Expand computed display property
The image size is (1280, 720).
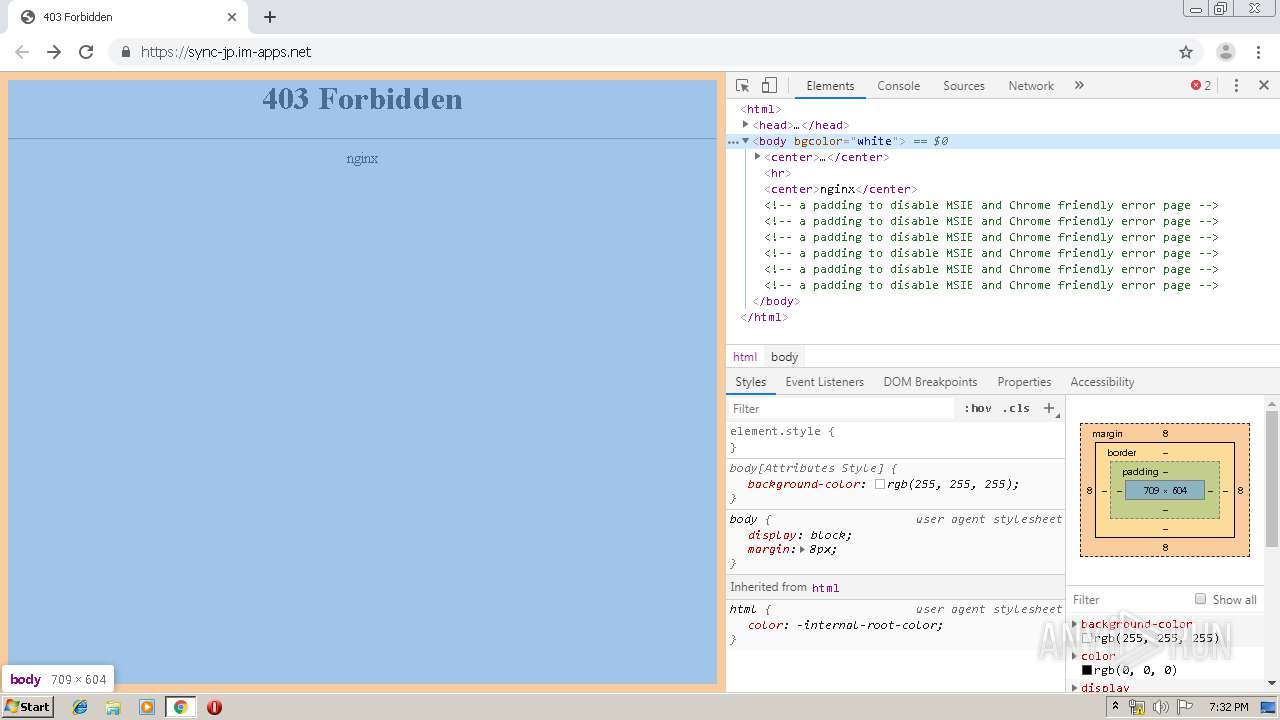[1075, 688]
